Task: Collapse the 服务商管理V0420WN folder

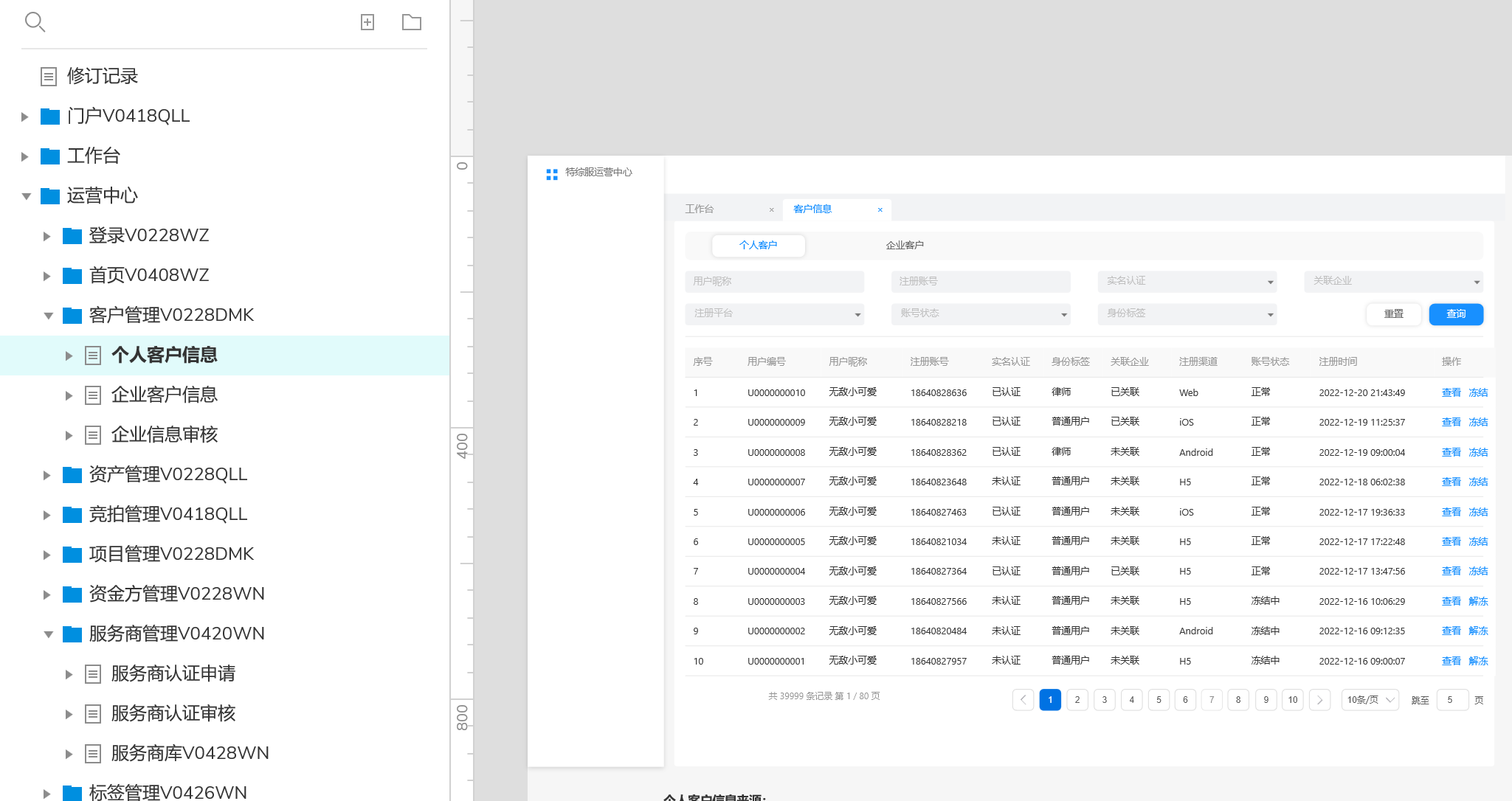Action: point(48,634)
